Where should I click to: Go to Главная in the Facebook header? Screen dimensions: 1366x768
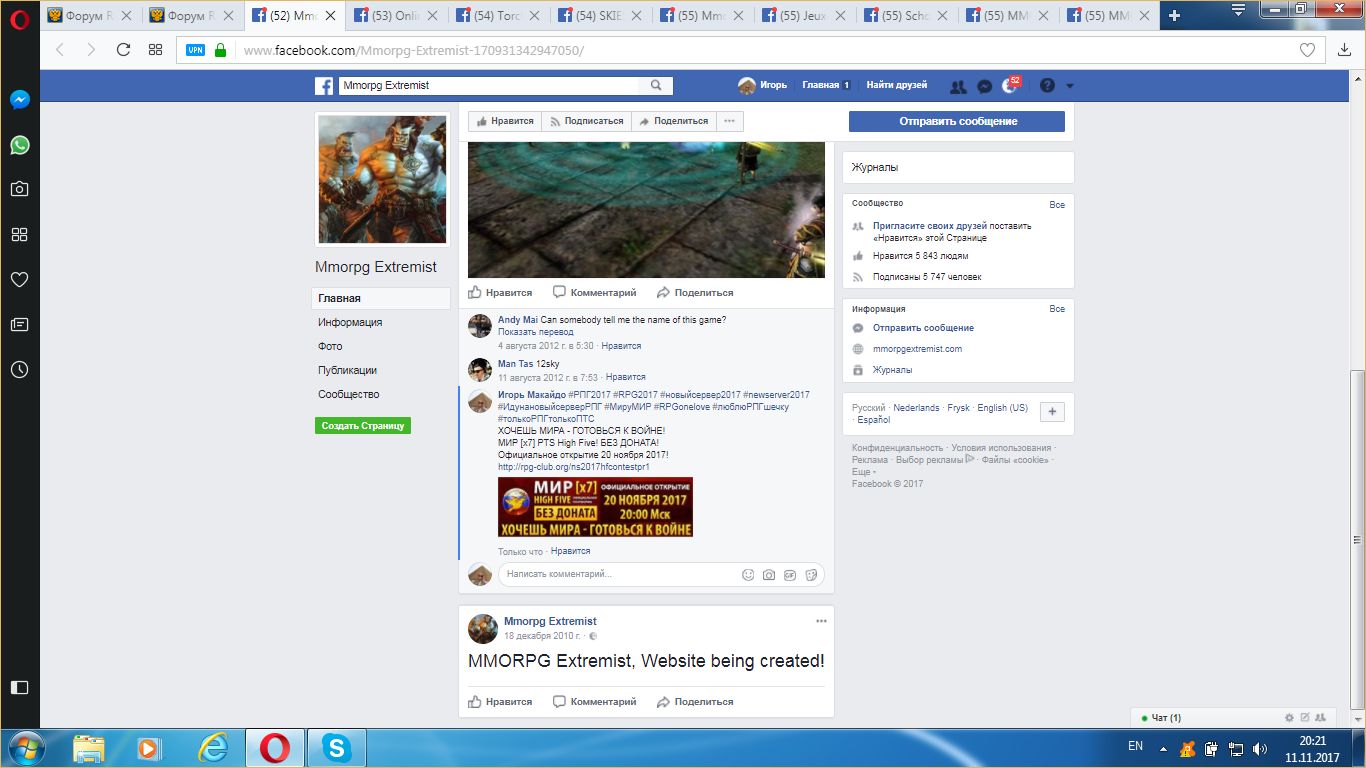(826, 86)
